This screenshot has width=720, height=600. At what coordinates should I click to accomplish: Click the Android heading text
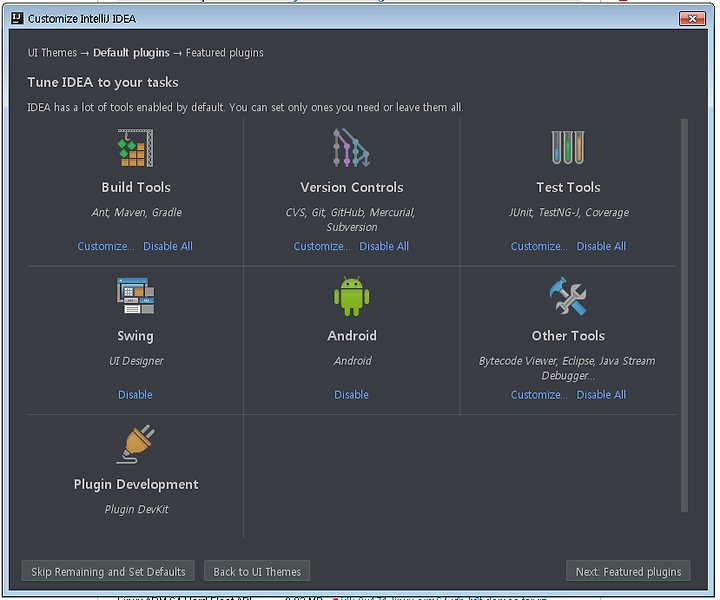(352, 336)
